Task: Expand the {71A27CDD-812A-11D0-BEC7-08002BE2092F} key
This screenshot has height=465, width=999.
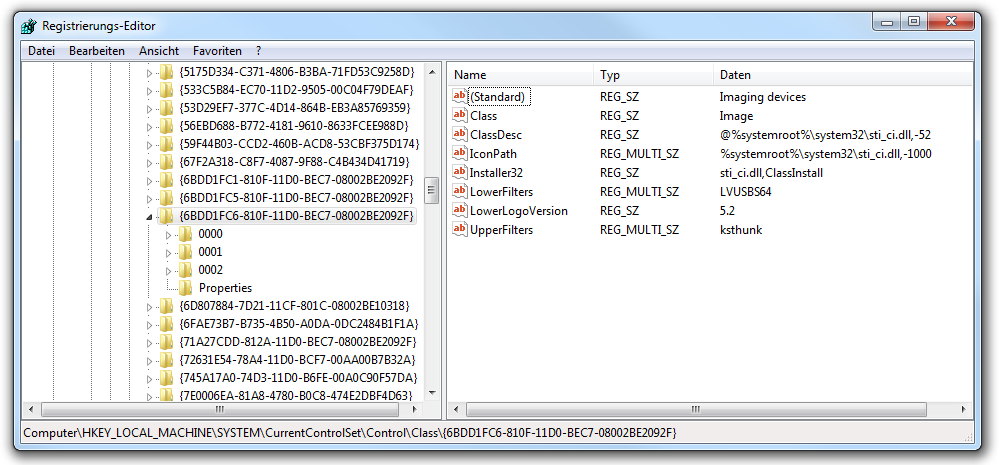Action: (150, 343)
